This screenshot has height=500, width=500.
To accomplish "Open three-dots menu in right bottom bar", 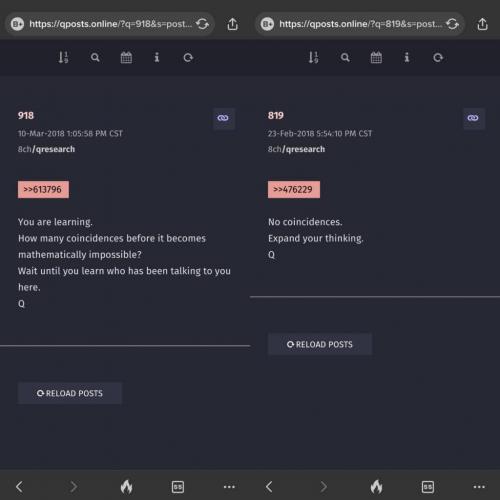I will (479, 487).
